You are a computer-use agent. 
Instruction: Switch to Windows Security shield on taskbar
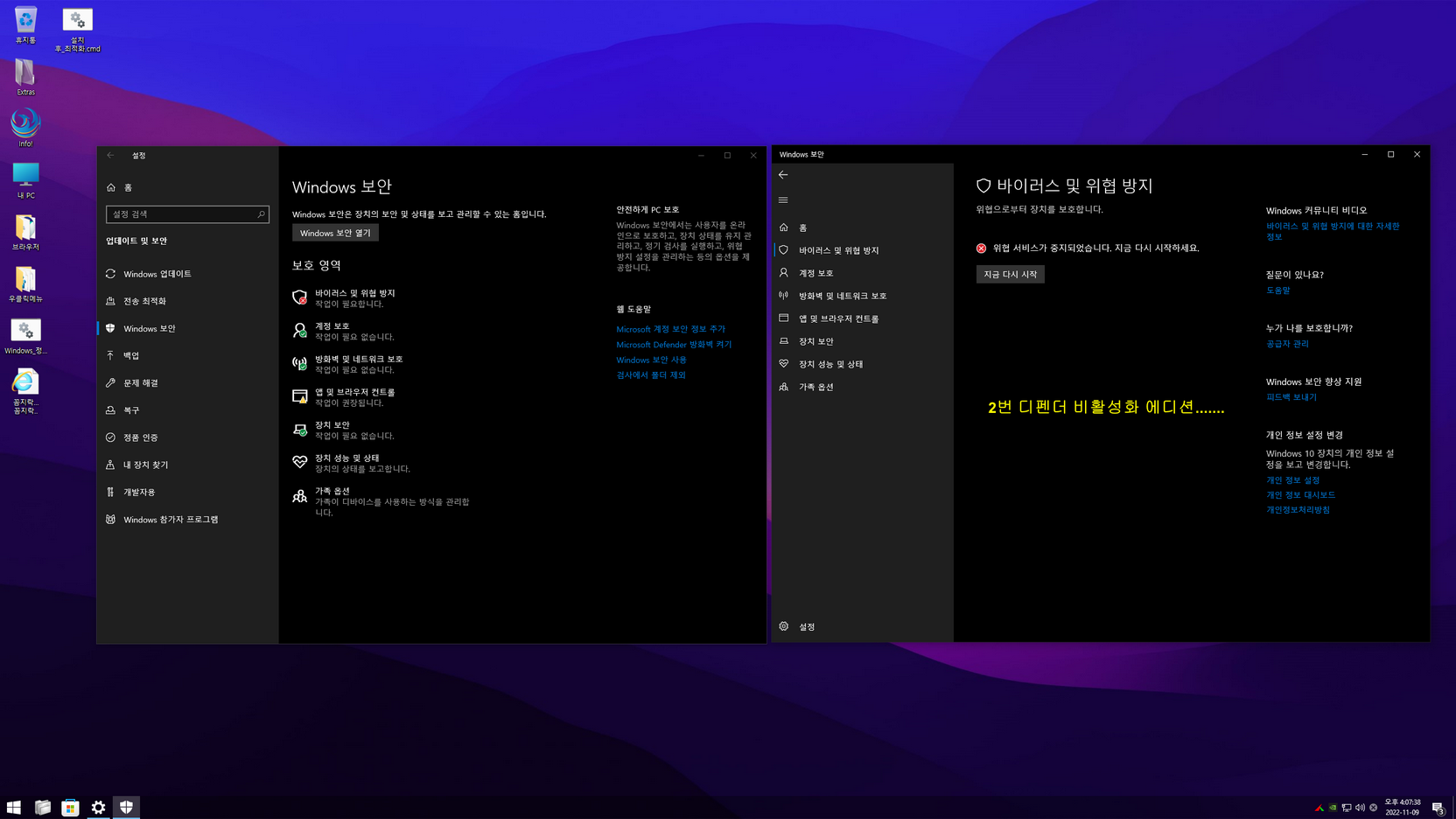pyautogui.click(x=126, y=807)
